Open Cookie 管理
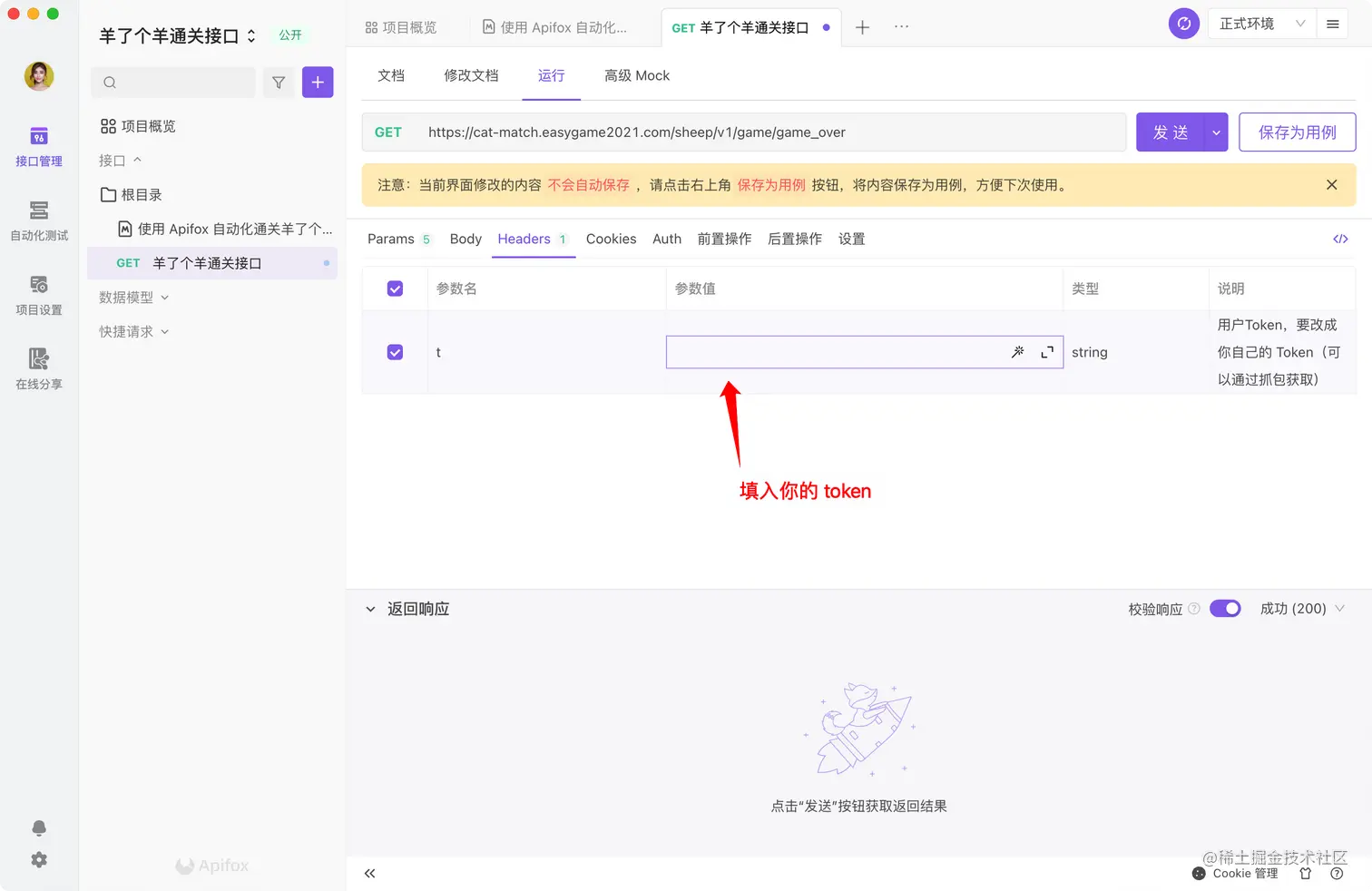 coord(1235,874)
